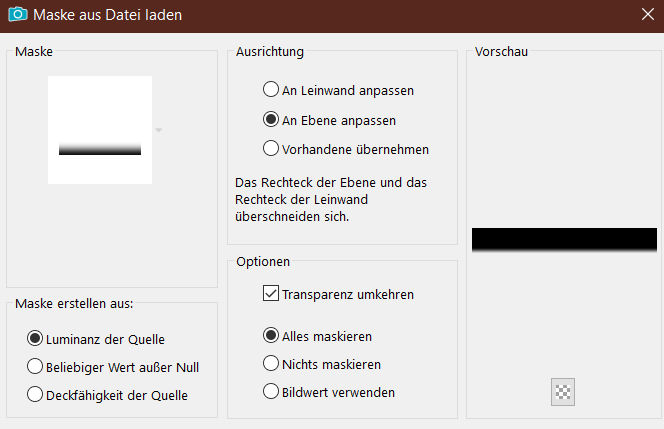Choose the An Ebene anpassen radio button
This screenshot has width=664, height=429.
click(271, 120)
